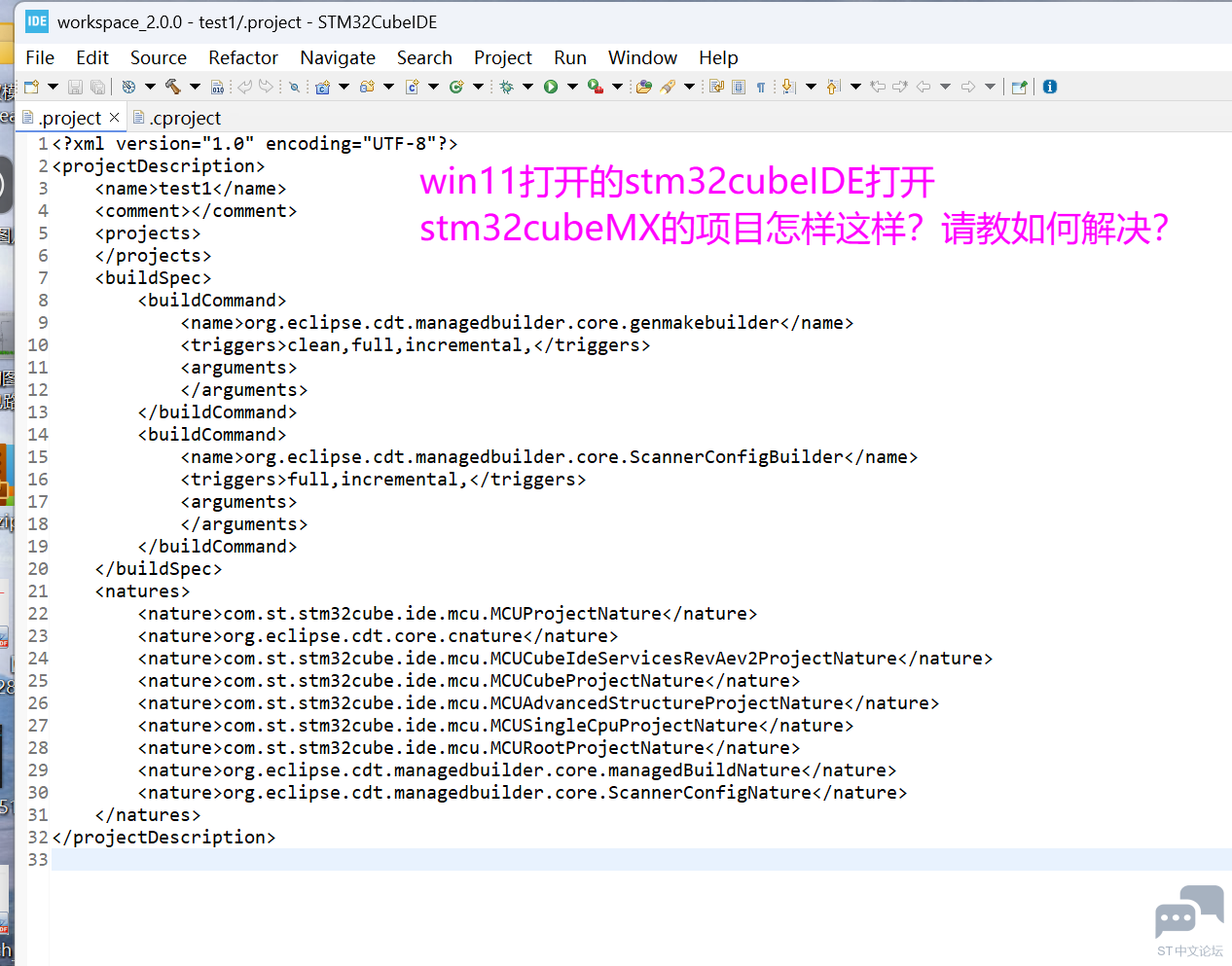Viewport: 1232px width, 966px height.
Task: Open the Source menu
Action: (x=159, y=57)
